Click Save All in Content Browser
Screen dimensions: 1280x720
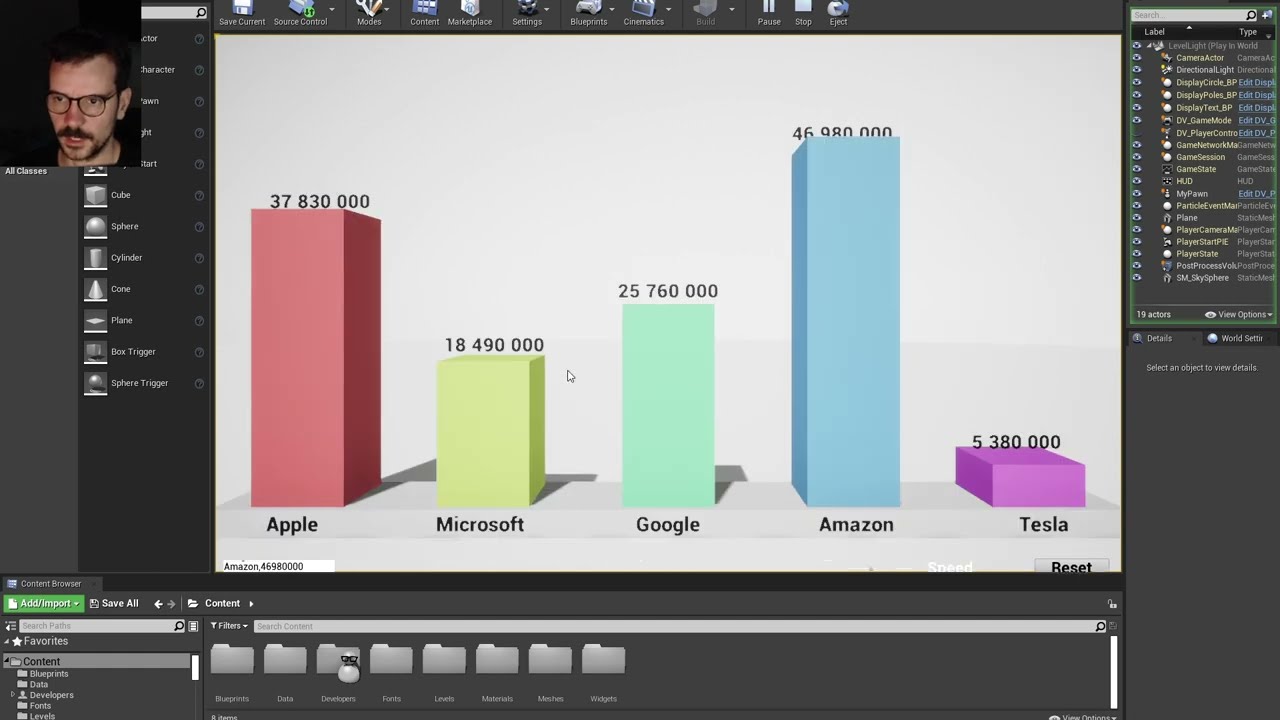[114, 604]
